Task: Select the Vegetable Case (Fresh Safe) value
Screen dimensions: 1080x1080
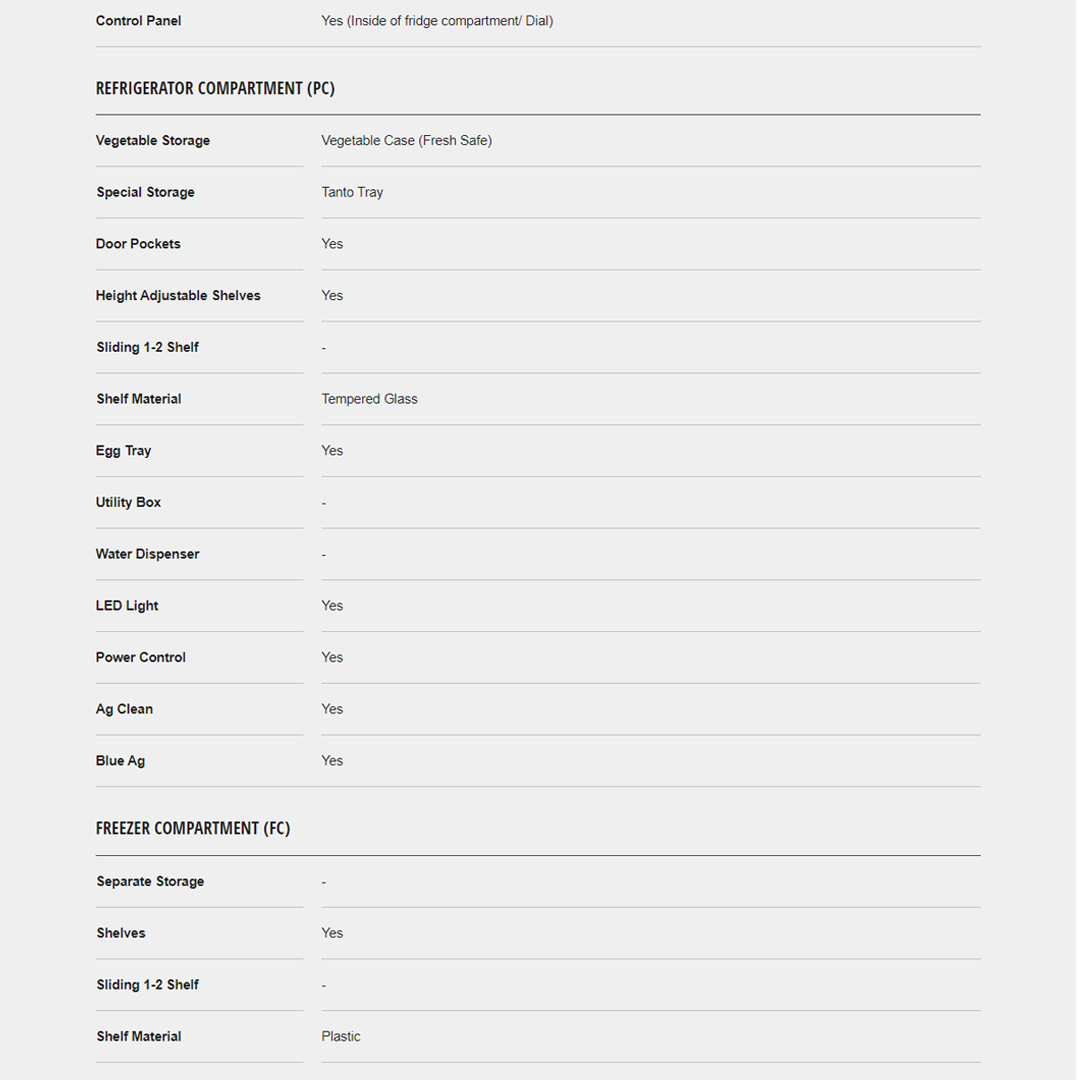Action: pyautogui.click(x=406, y=141)
